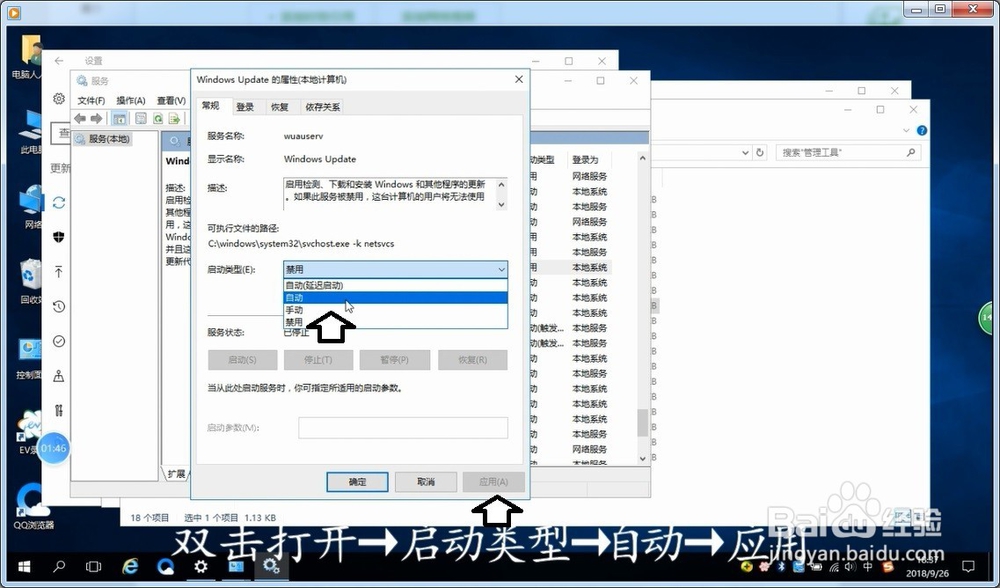The width and height of the screenshot is (1000, 588).
Task: Switch to the 登录 tab
Action: pyautogui.click(x=245, y=107)
